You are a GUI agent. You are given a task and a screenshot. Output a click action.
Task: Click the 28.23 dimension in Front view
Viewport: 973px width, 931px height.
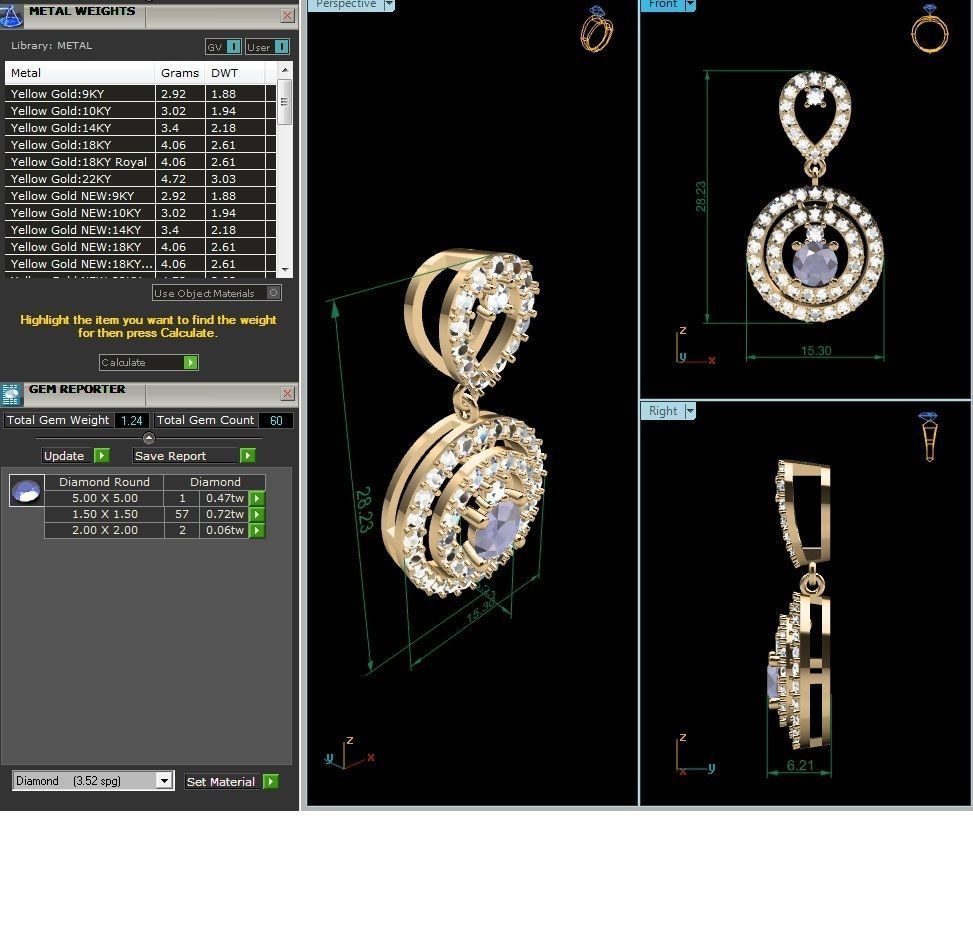pos(701,196)
